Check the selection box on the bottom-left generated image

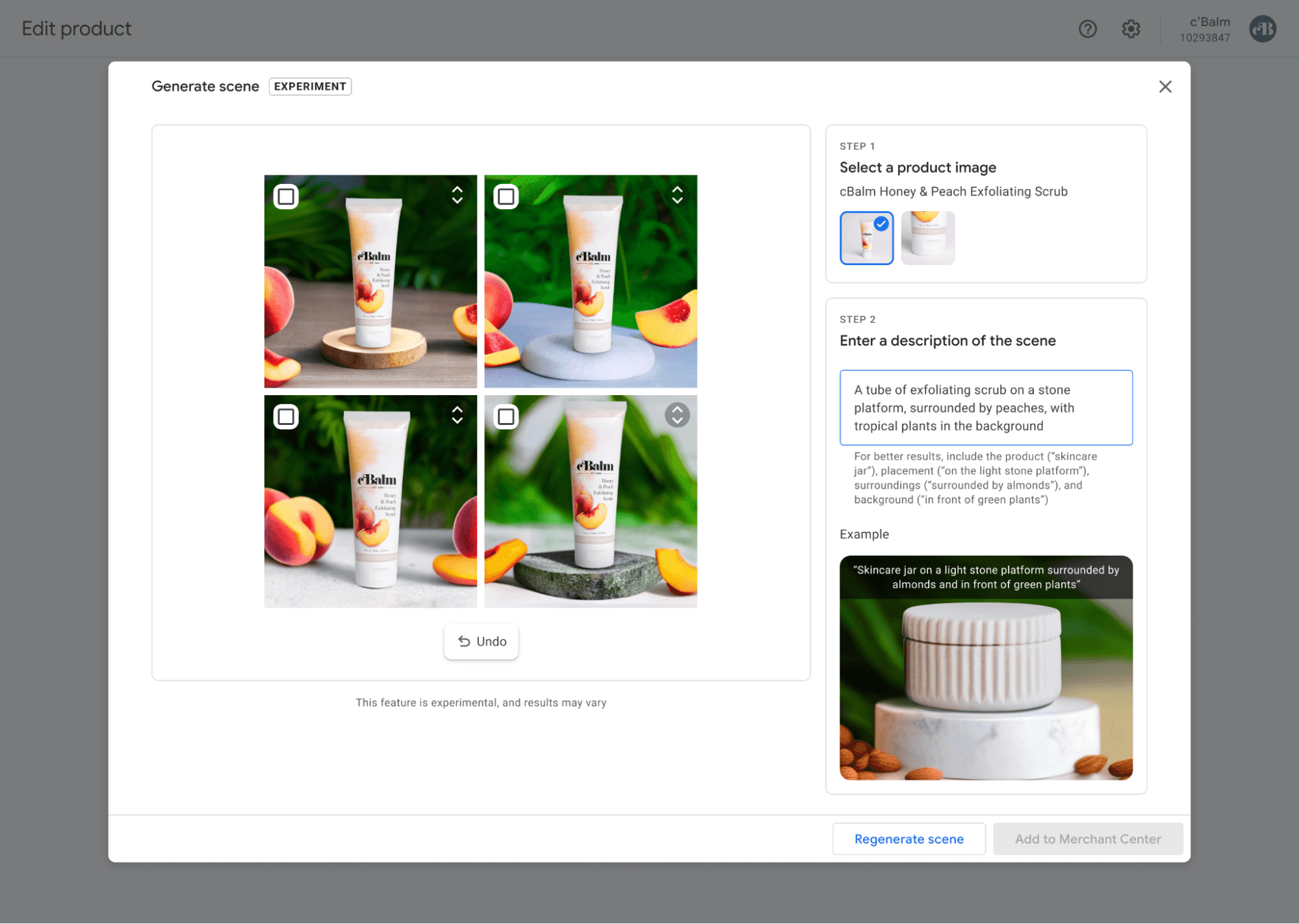click(x=286, y=417)
